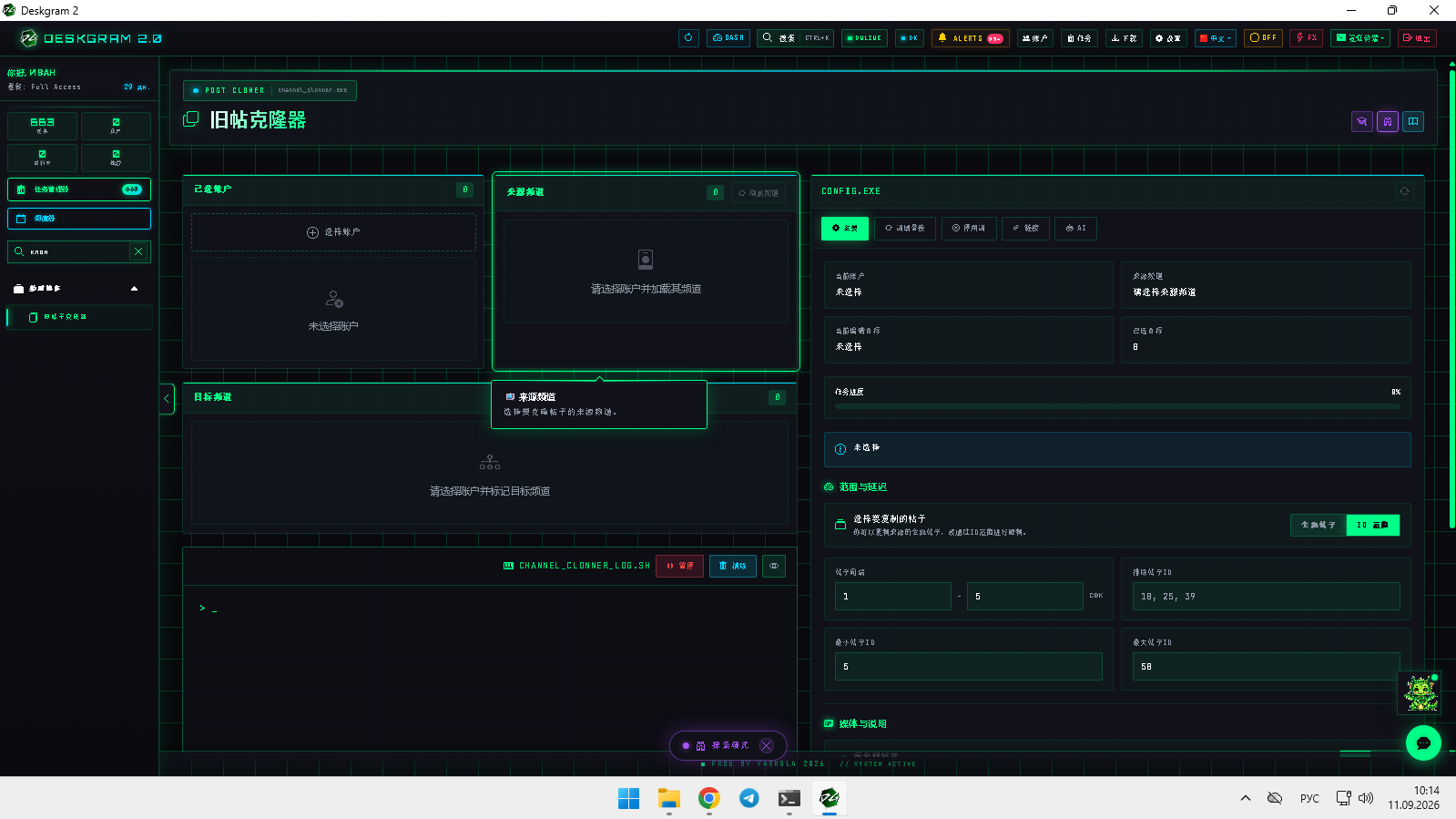This screenshot has width=1456, height=819.
Task: Switch to the word replacement config tab
Action: (x=905, y=228)
